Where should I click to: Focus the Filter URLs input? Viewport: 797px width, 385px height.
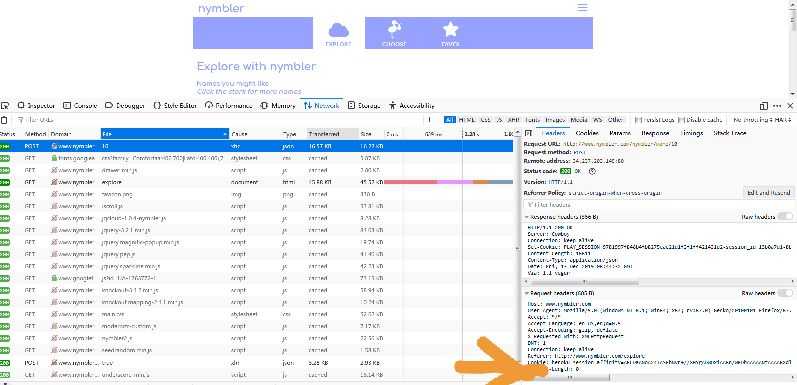click(x=219, y=120)
